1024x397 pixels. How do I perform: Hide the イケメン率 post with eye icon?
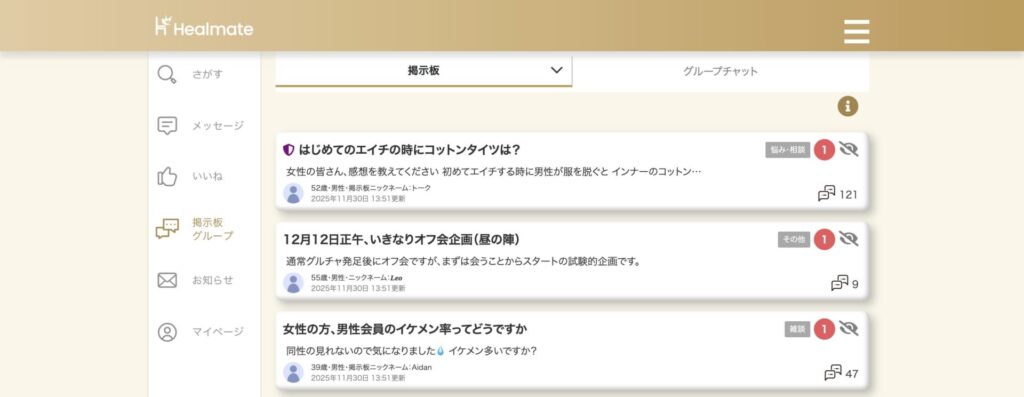point(848,328)
